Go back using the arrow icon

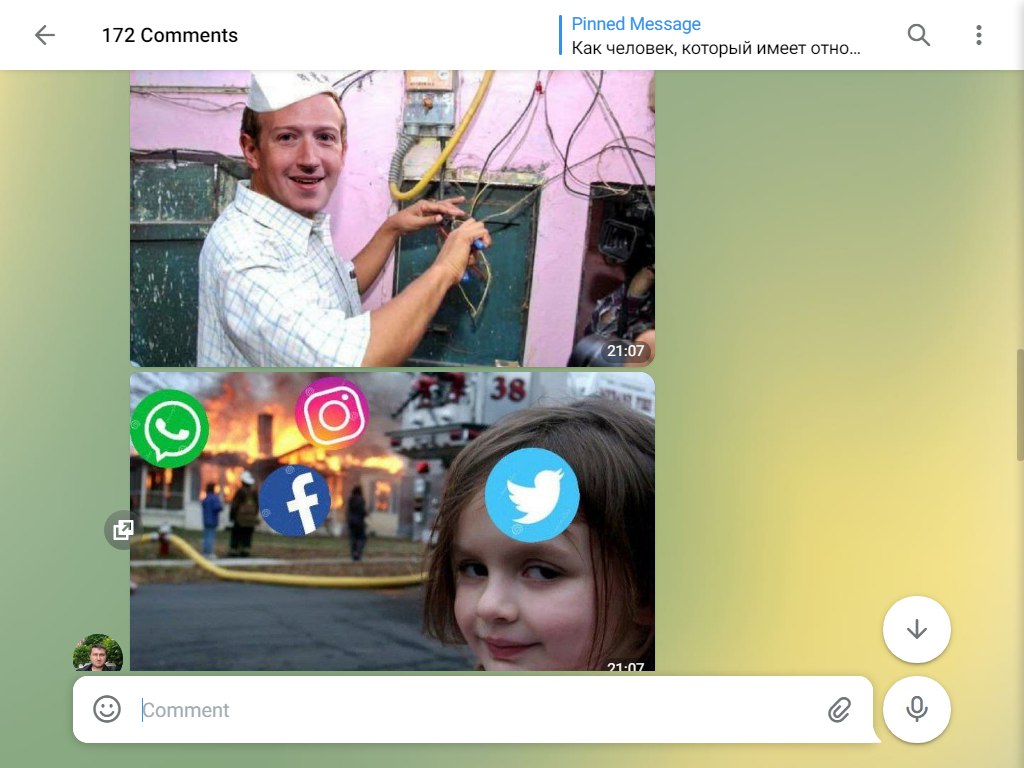[x=44, y=35]
